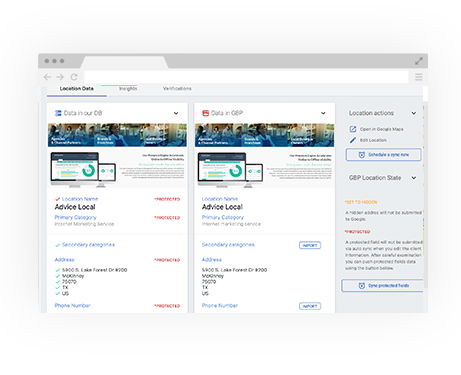Toggle checkmark beside 5900 S. Lake Forest Dr in DB
461x375 pixels.
tap(58, 270)
